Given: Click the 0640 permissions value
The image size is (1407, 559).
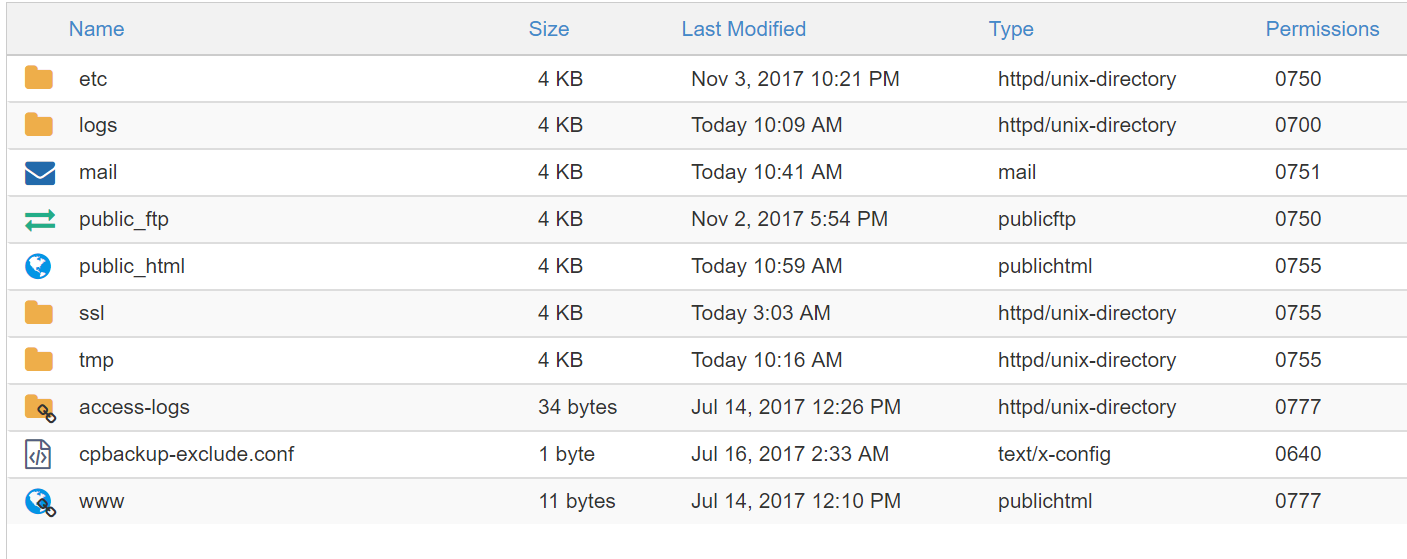Looking at the screenshot, I should [x=1298, y=454].
